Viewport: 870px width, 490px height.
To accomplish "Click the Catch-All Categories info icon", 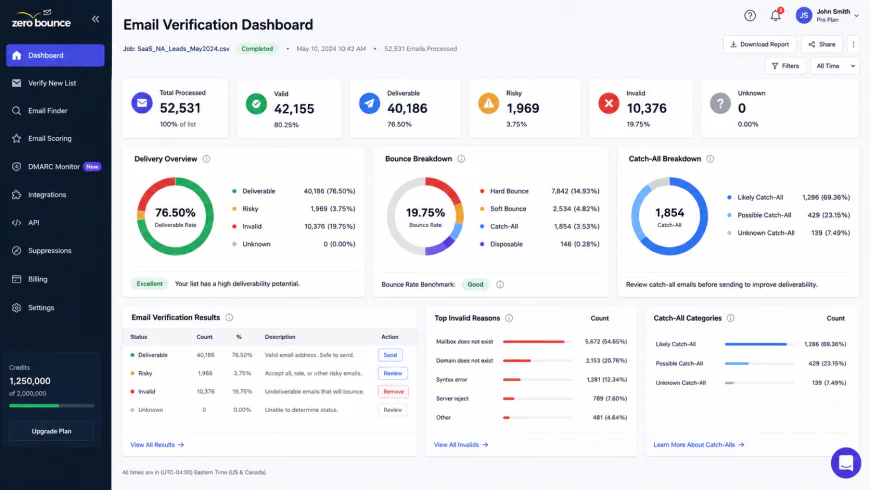I will tap(731, 318).
